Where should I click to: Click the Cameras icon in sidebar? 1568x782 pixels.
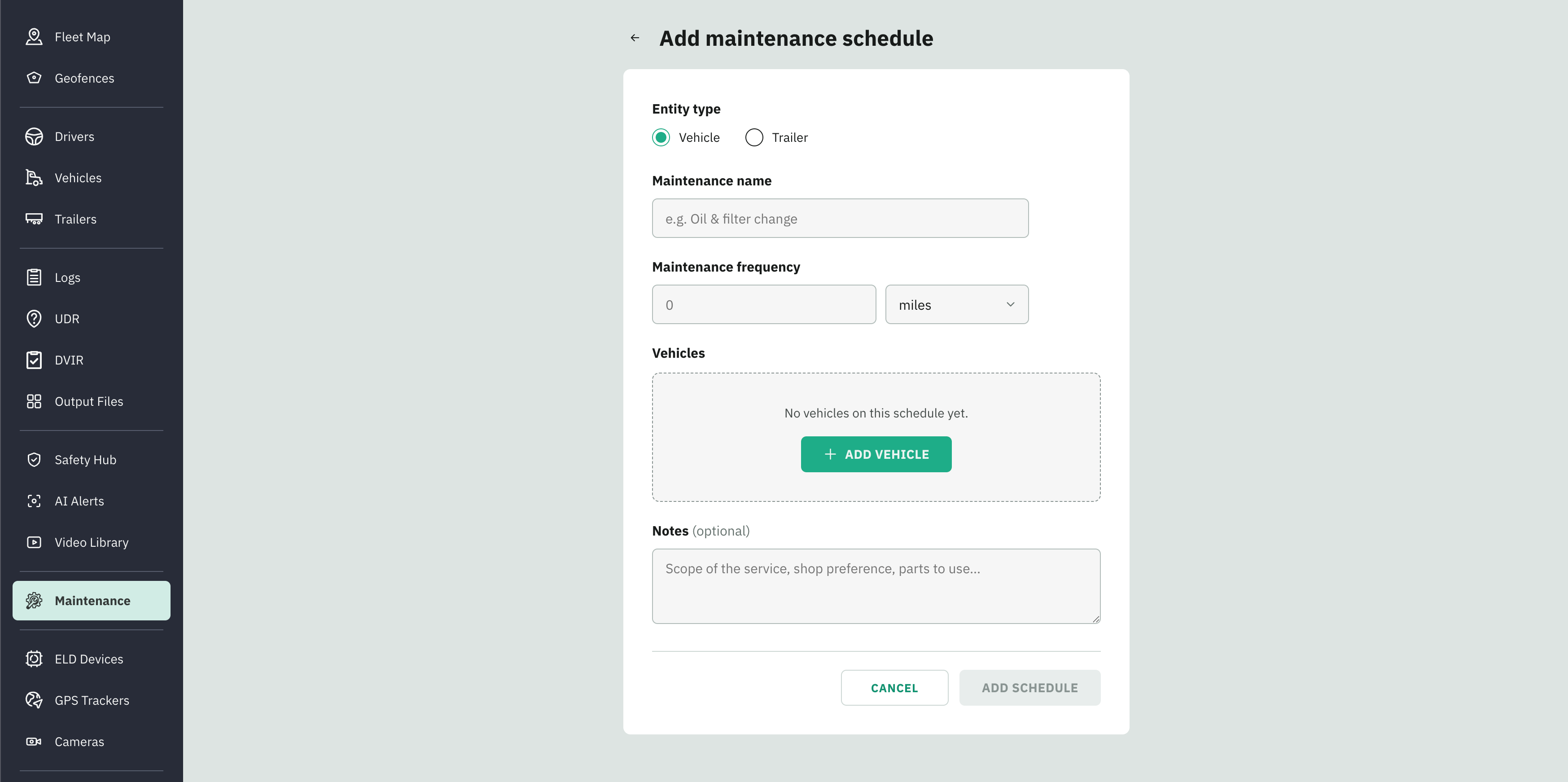click(x=34, y=742)
